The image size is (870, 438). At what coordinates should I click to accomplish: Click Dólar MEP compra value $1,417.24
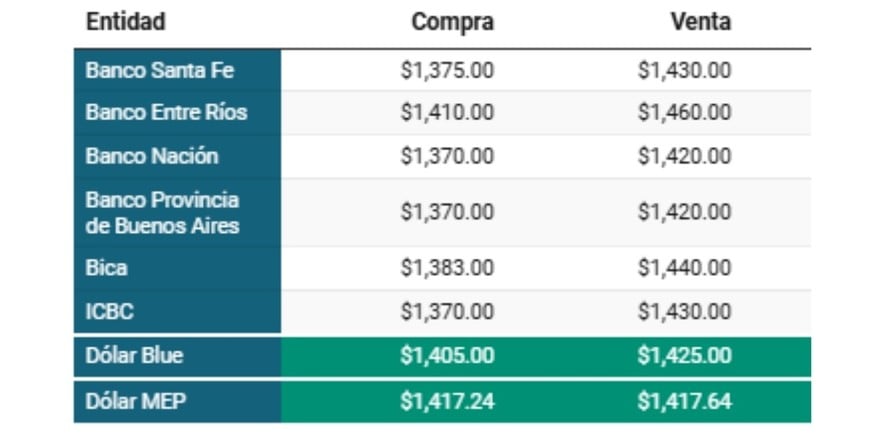(447, 402)
